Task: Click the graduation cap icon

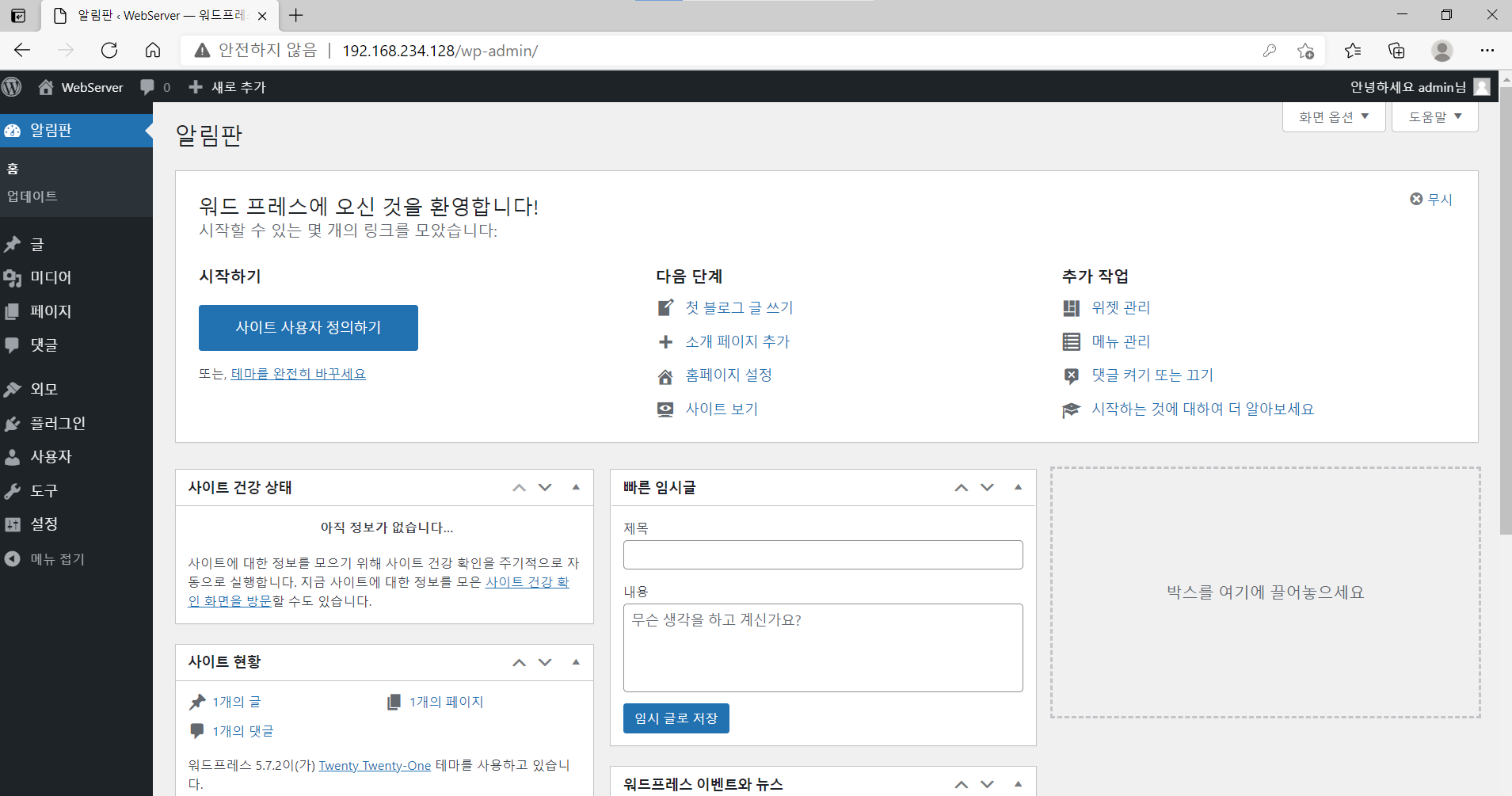Action: pos(1072,409)
